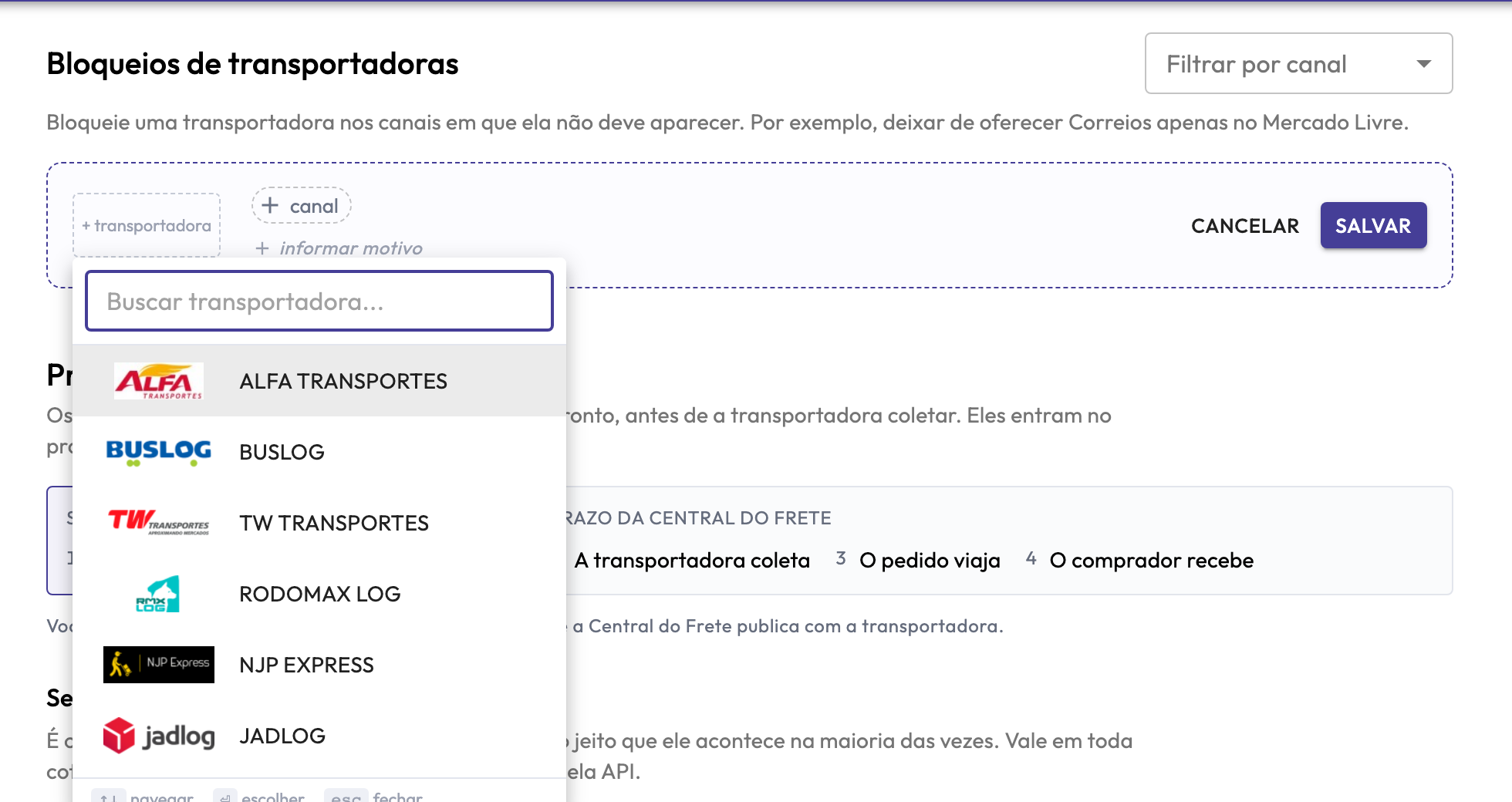Pick JADLOG carrier
This screenshot has width=1512, height=802.
coord(319,736)
